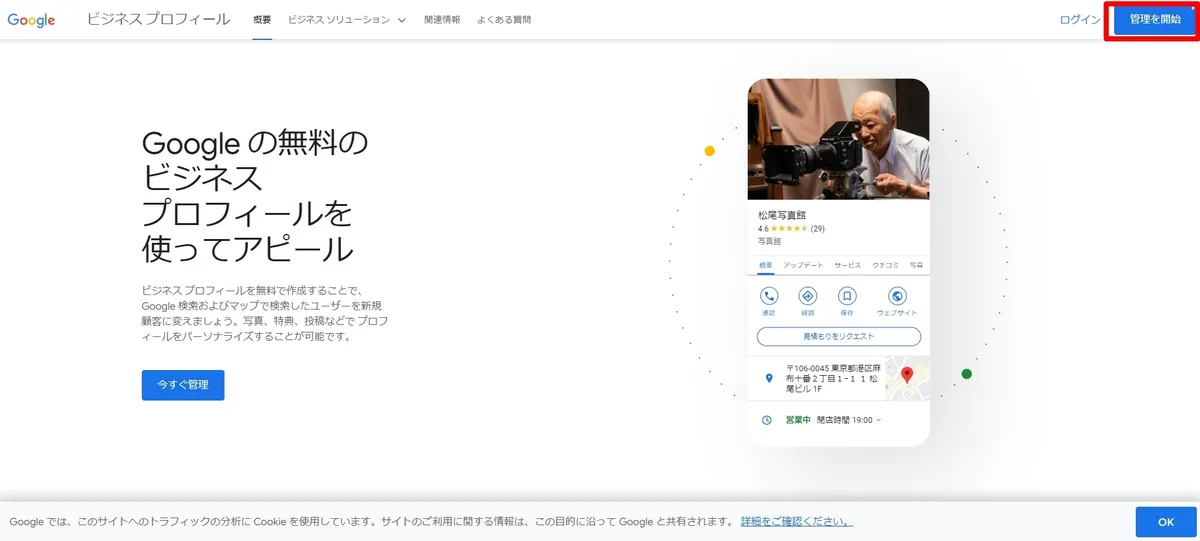Click the photographer photo in profile card
This screenshot has width=1200, height=541.
839,140
